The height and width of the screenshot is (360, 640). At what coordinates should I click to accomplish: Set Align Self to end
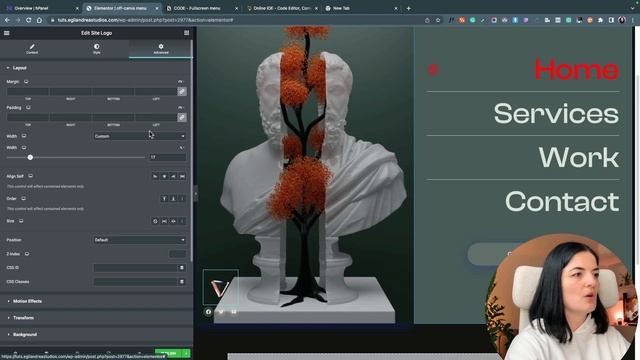pos(173,176)
